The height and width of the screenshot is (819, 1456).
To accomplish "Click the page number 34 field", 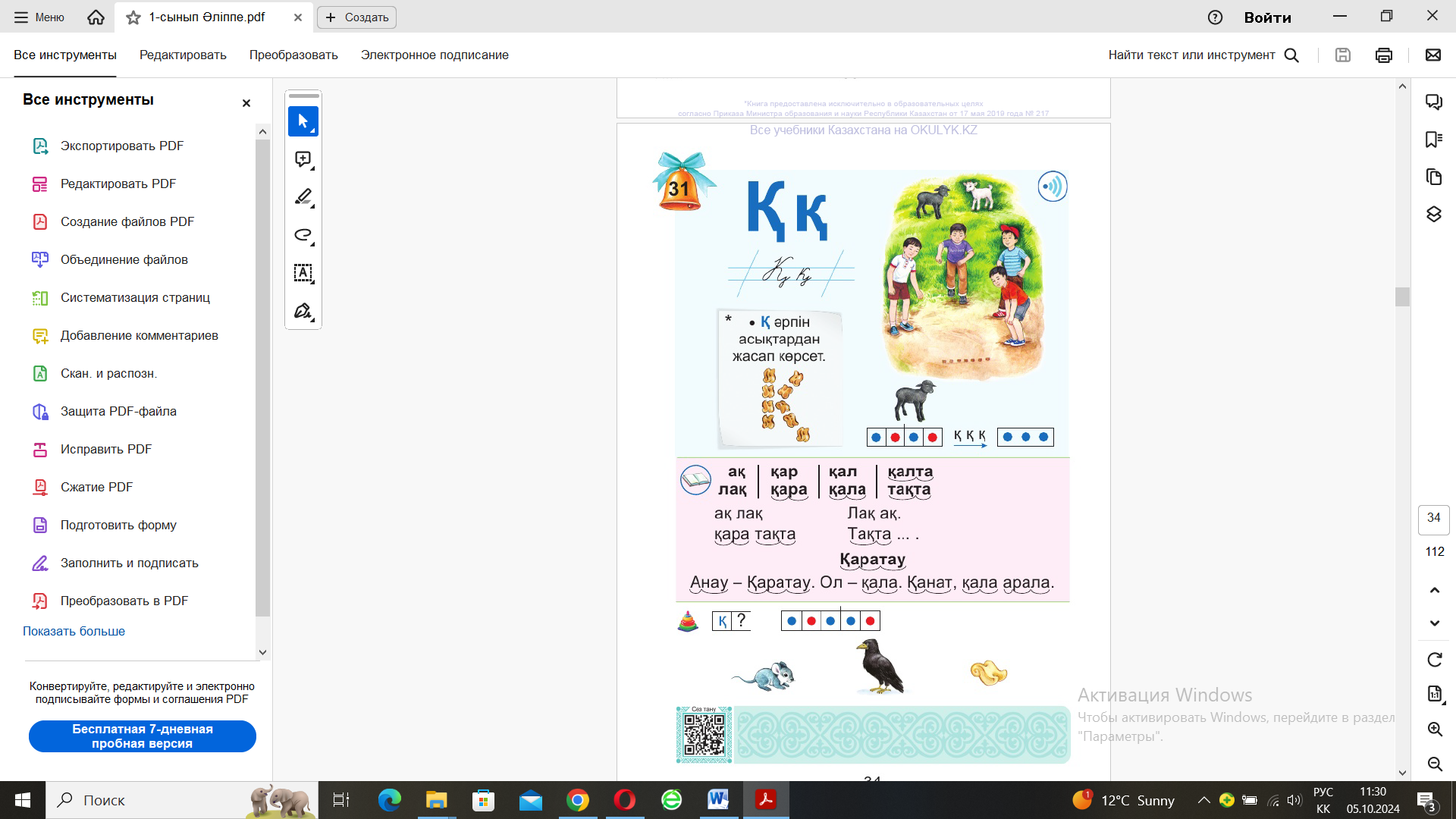I will click(x=1433, y=518).
